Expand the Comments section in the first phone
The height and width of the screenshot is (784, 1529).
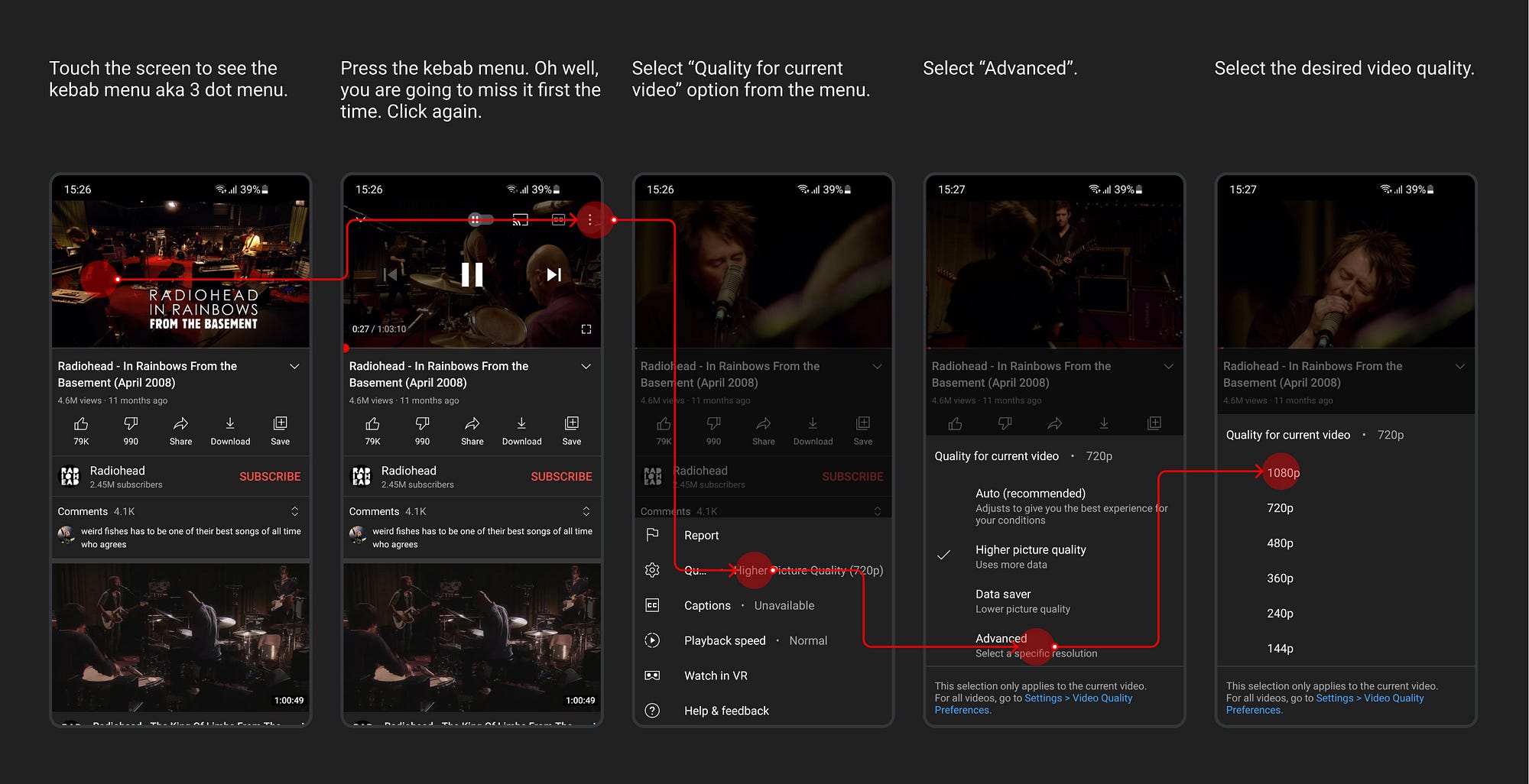(x=294, y=511)
